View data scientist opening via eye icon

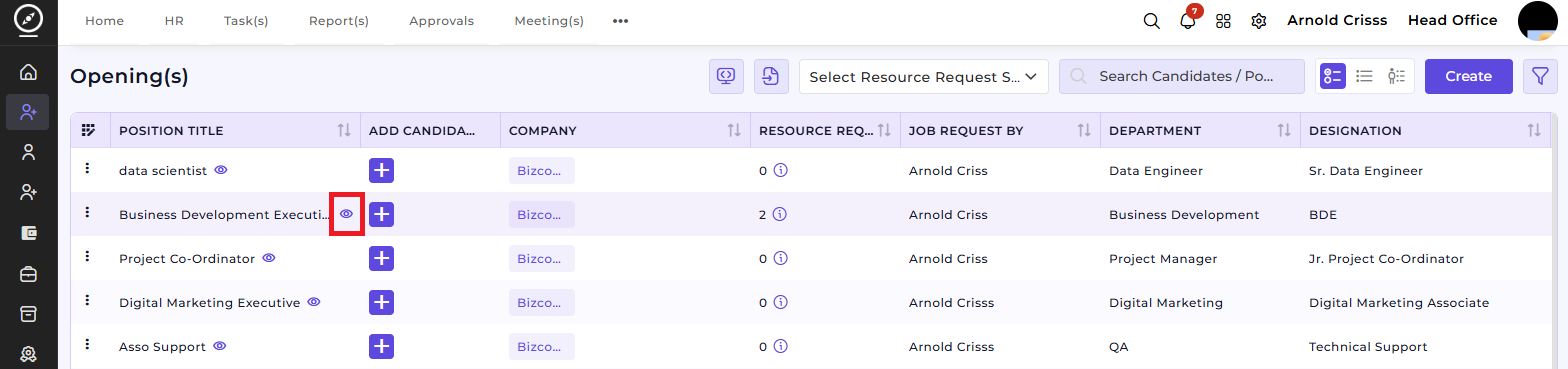coord(221,170)
